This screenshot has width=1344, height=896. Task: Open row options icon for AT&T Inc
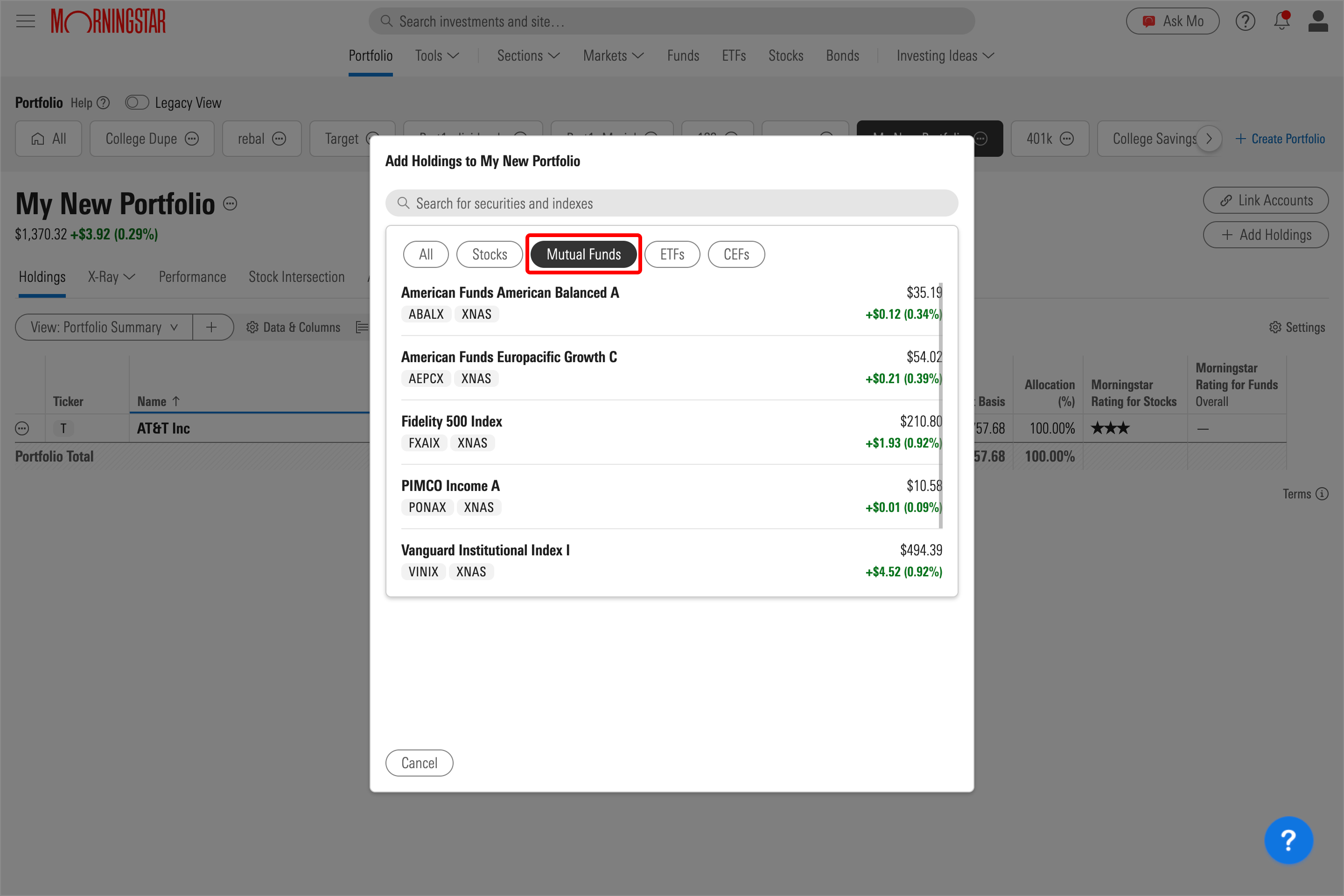(22, 428)
